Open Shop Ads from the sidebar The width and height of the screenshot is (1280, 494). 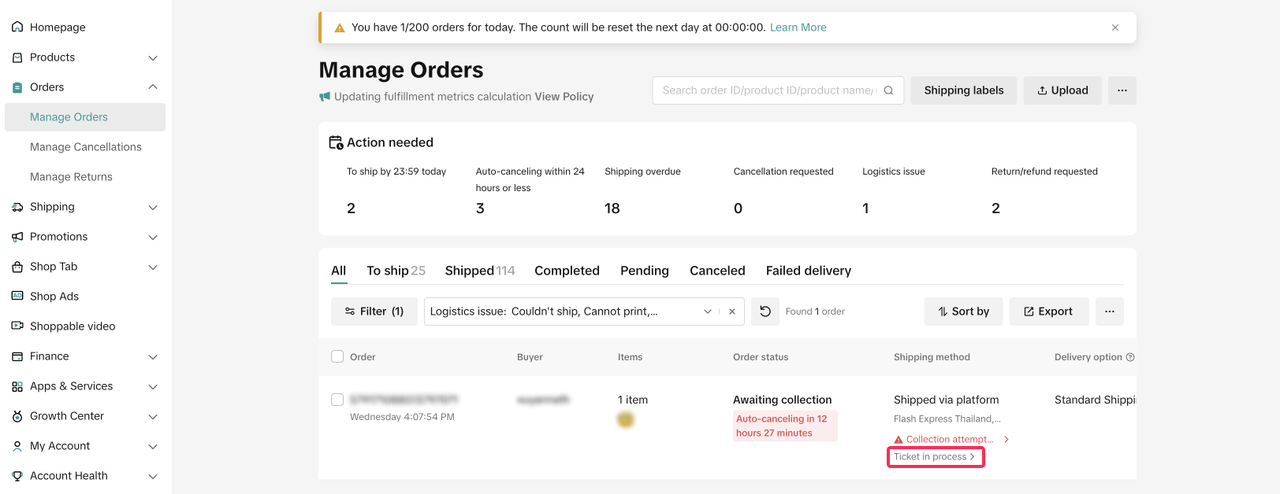[54, 297]
